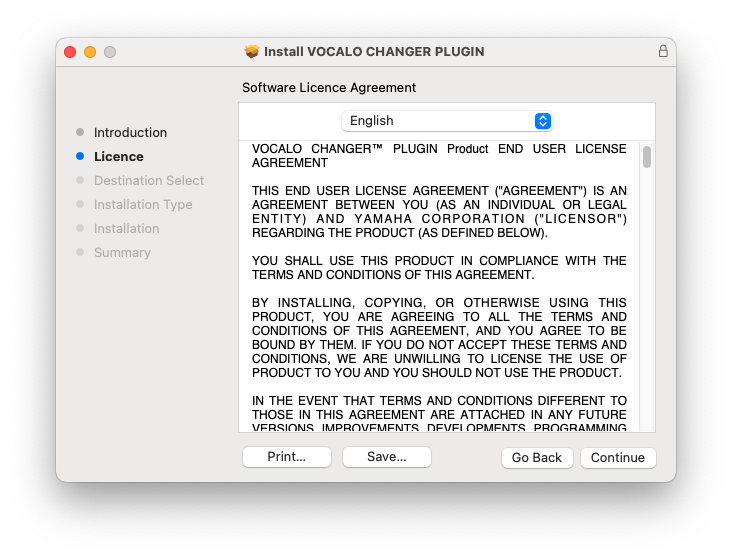The height and width of the screenshot is (556, 732).
Task: Click the blue language dropdown arrows
Action: click(x=542, y=121)
